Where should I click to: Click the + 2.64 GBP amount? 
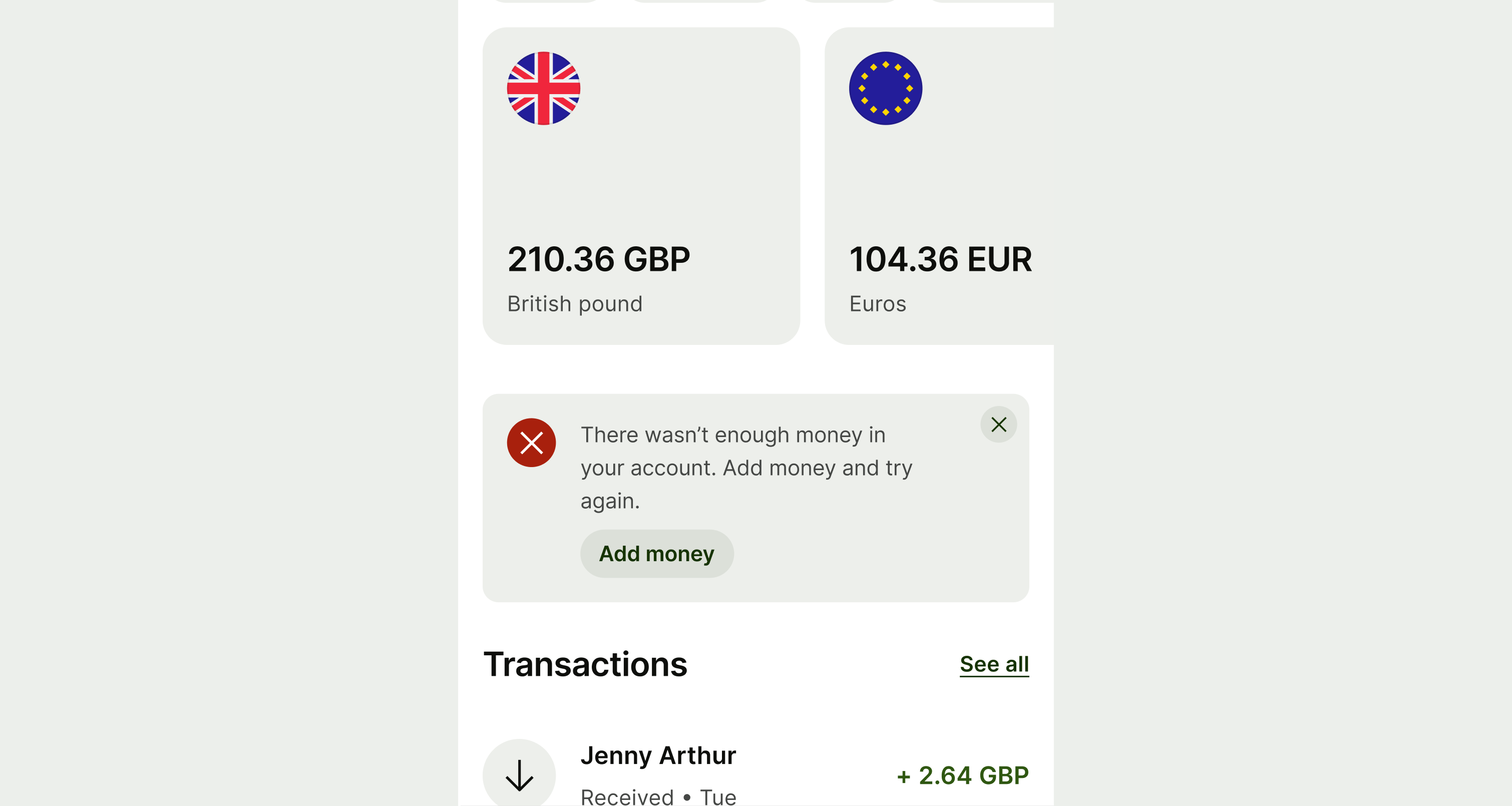tap(963, 775)
